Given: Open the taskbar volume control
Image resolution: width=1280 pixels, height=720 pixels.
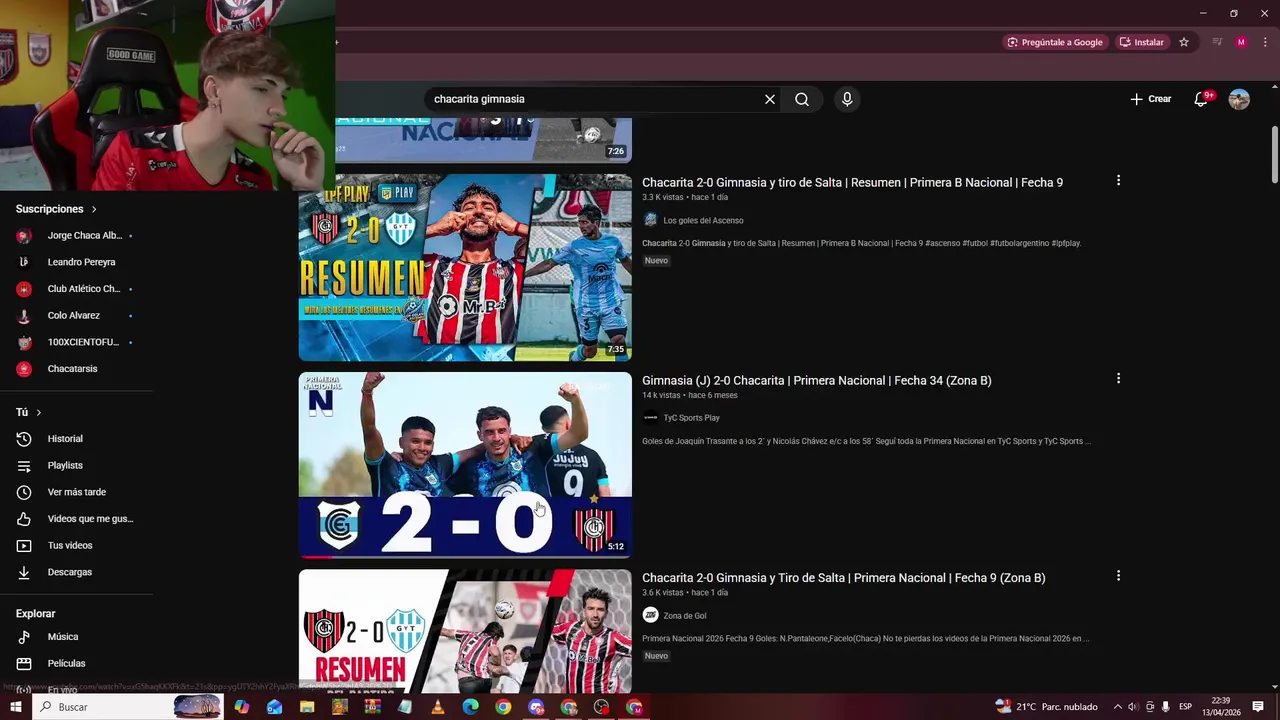Looking at the screenshot, I should (x=1133, y=707).
